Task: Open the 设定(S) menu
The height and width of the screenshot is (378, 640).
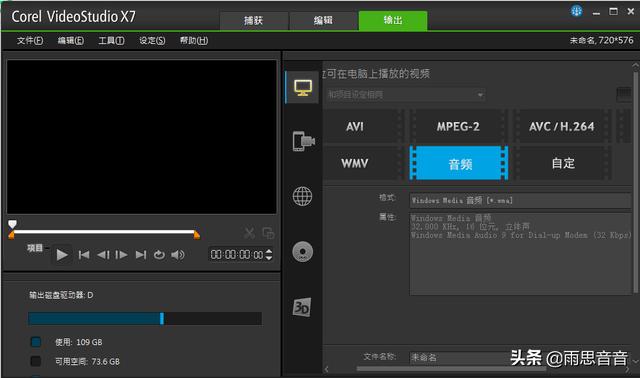Action: point(152,40)
